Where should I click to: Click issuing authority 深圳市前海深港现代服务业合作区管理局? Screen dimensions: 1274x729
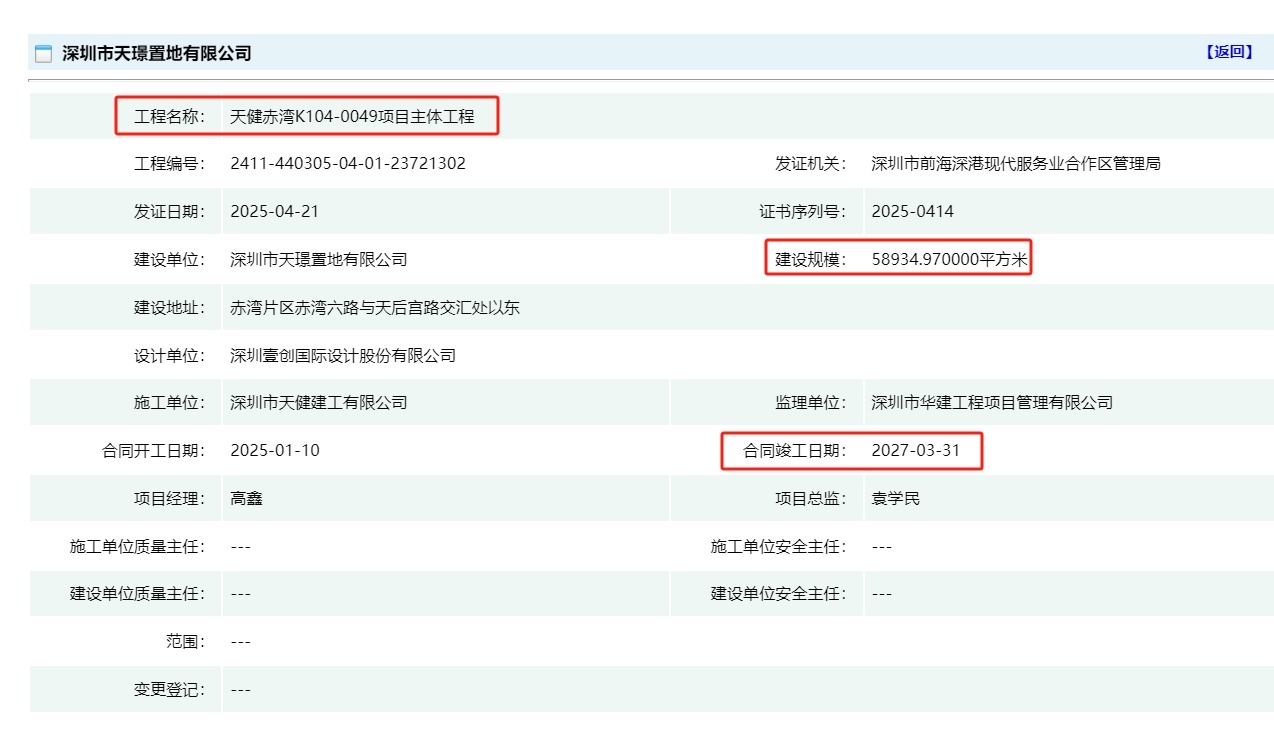1015,163
